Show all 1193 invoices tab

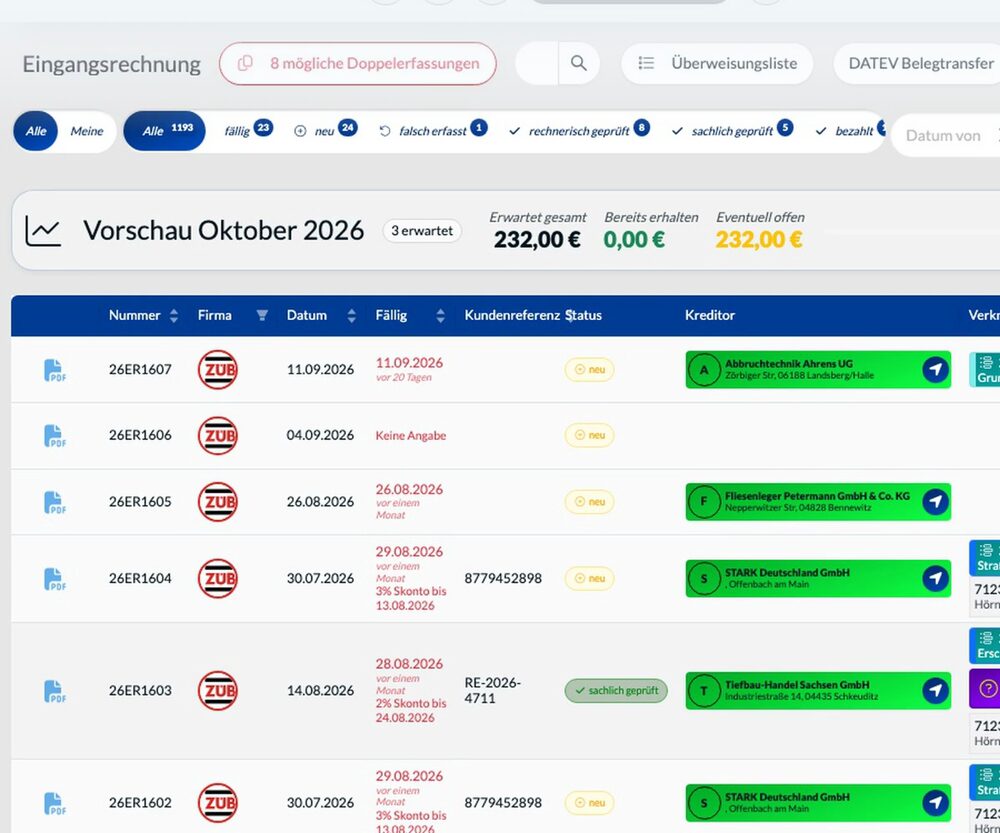pos(165,131)
